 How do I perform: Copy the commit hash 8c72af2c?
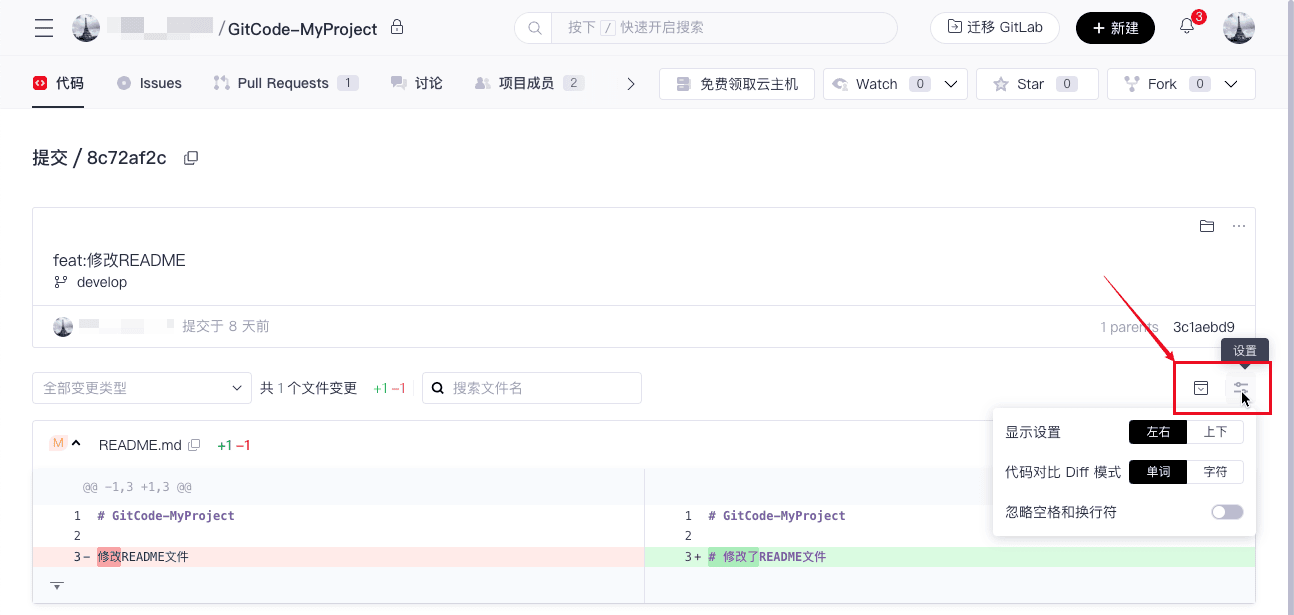tap(191, 158)
